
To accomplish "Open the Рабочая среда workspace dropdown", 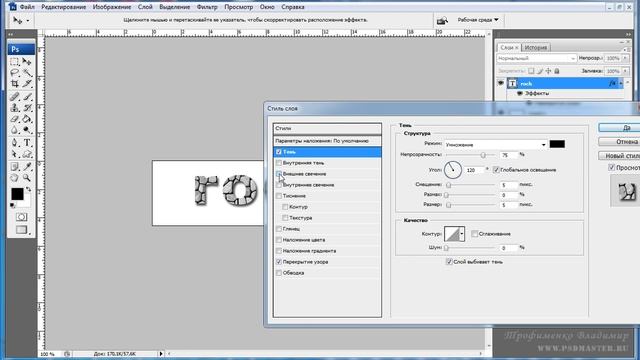I will [478, 20].
